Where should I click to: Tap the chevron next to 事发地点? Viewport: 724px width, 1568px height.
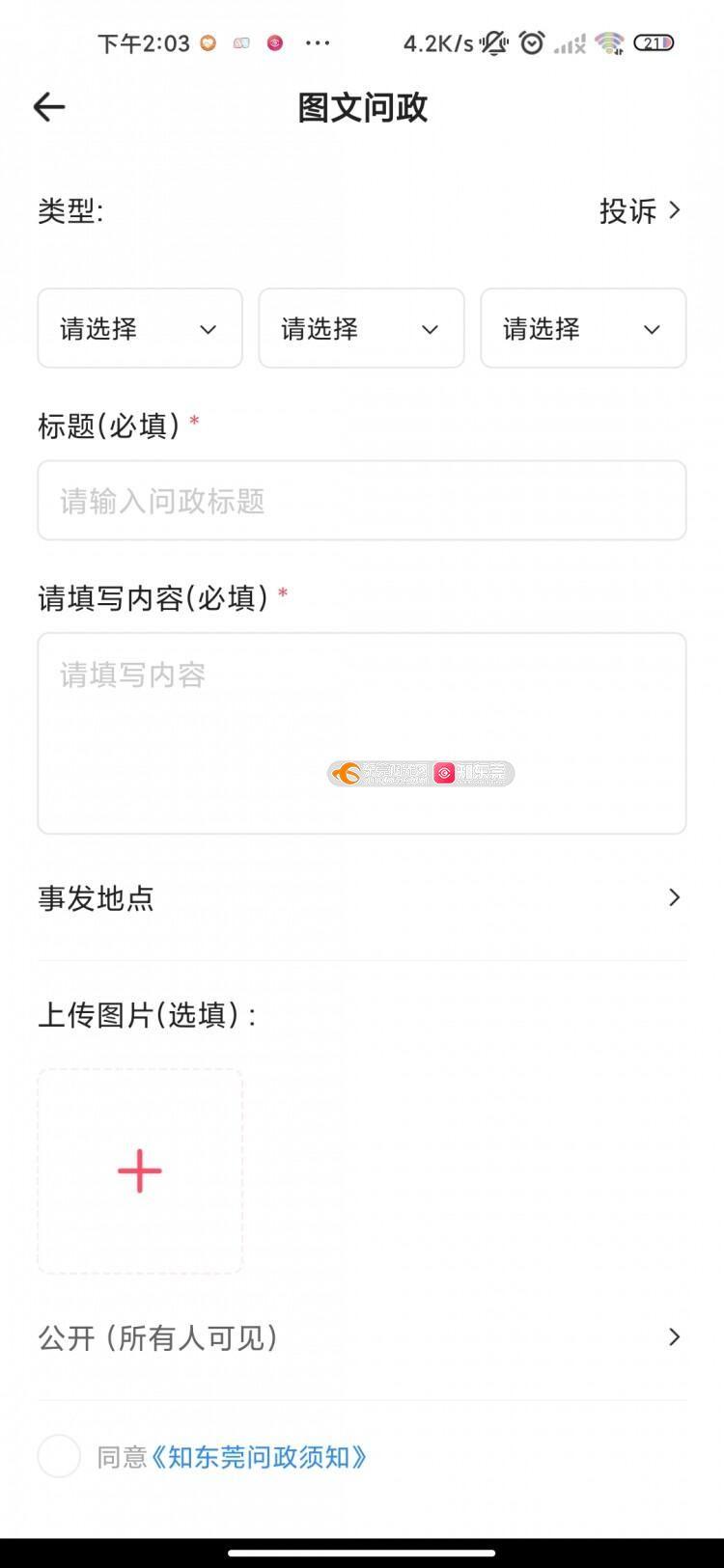click(675, 898)
